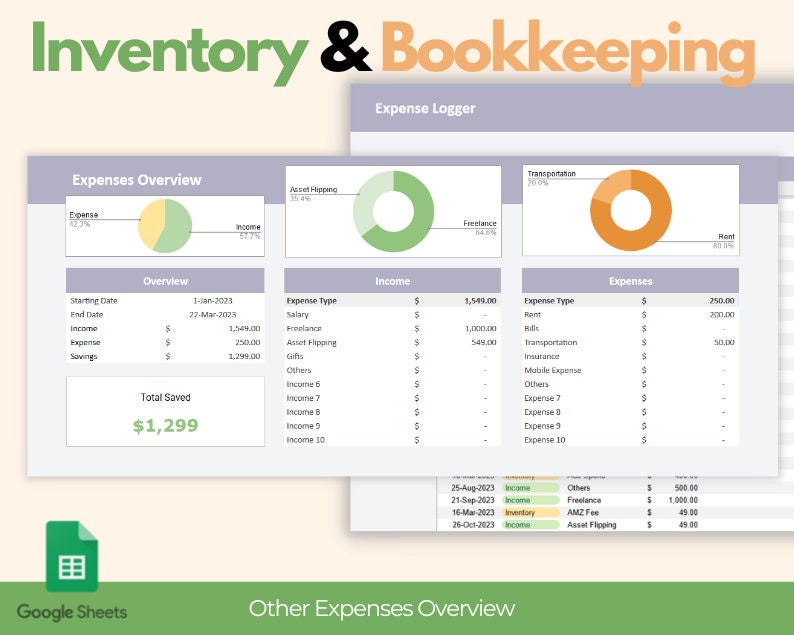Select the Rent amount 200.00 cell
Screen dimensions: 794x635
pos(722,314)
